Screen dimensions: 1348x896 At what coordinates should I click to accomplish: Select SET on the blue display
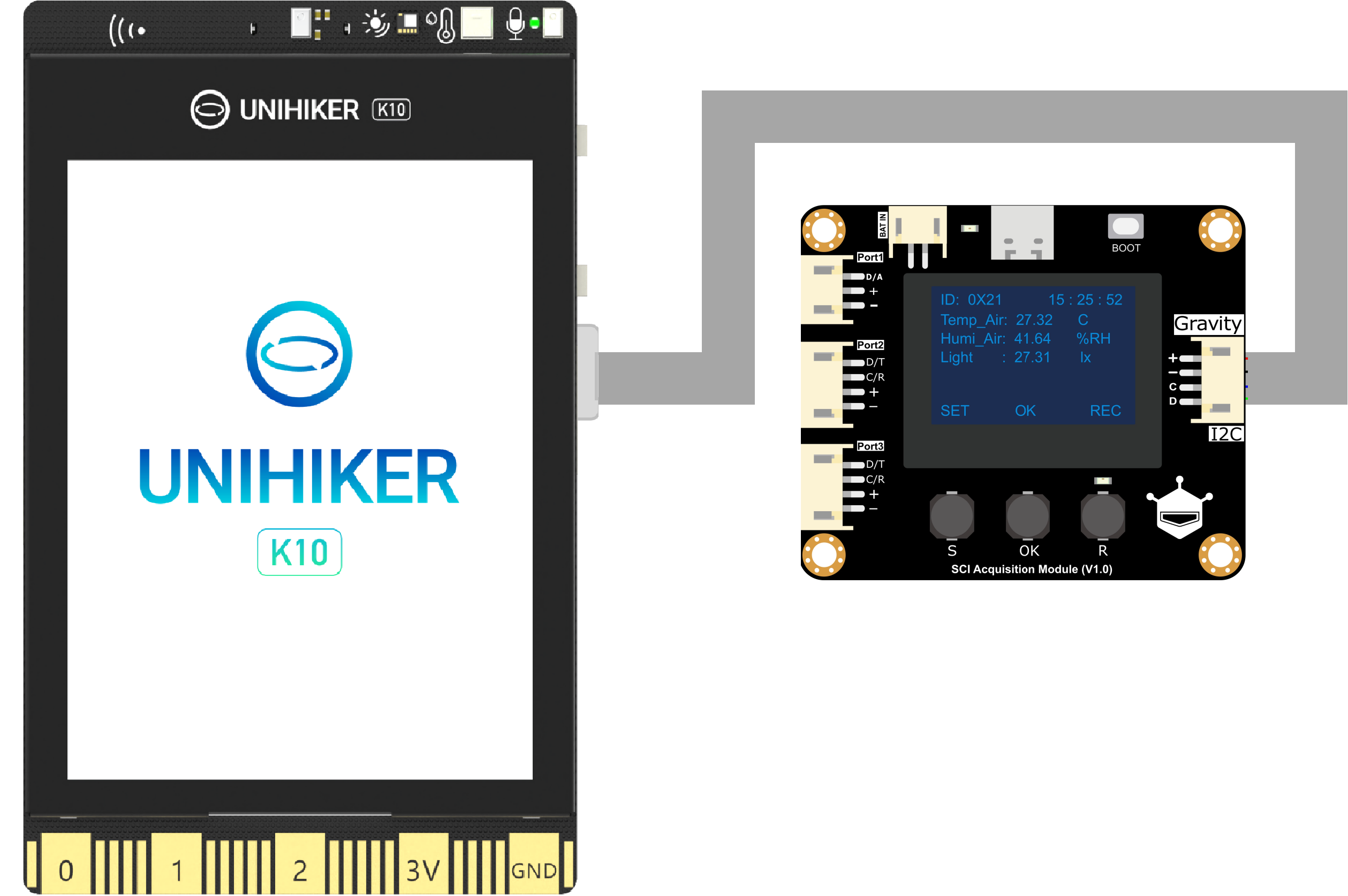pos(955,411)
